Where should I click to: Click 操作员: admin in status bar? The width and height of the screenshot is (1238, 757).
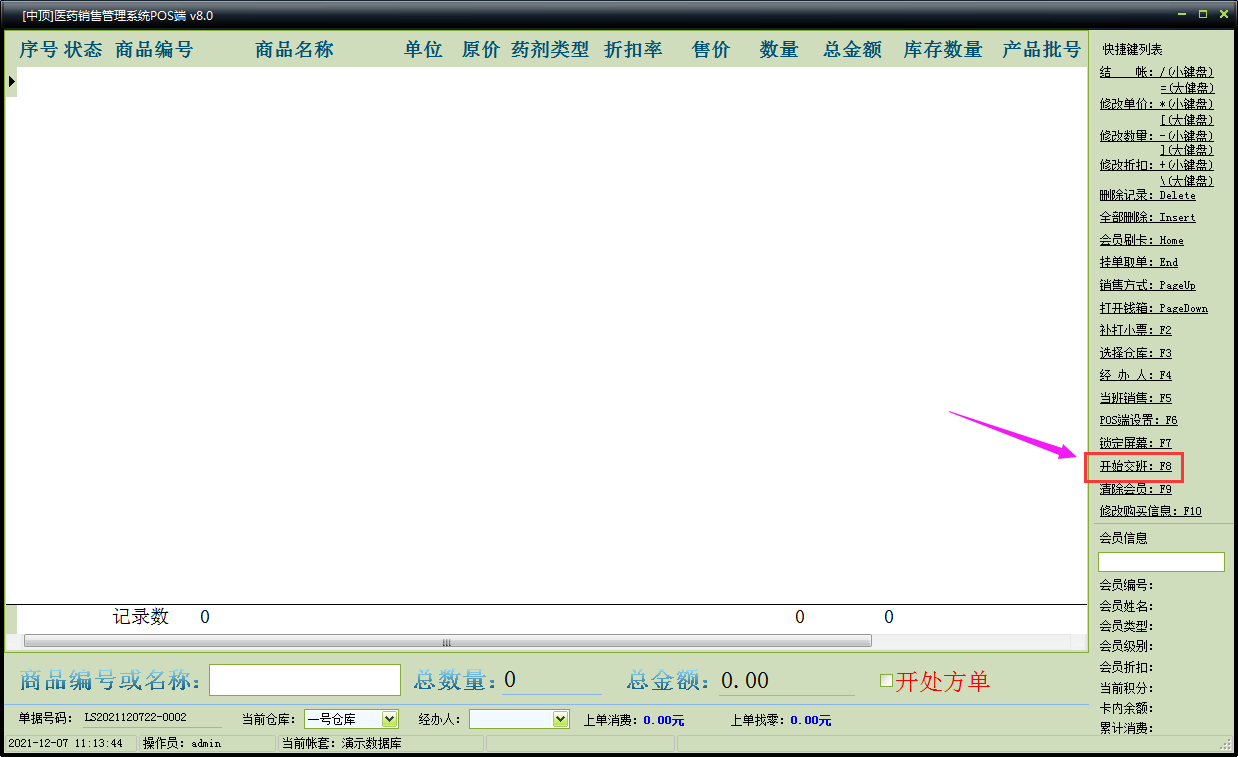(182, 743)
